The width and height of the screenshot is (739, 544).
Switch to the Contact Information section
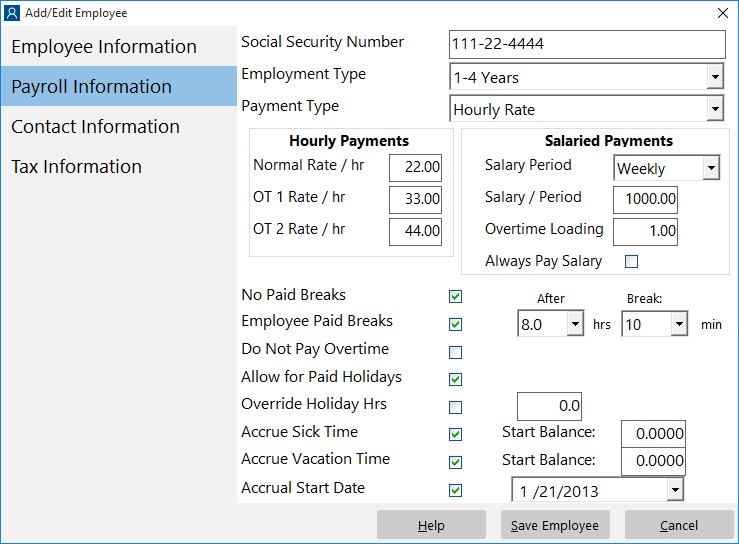point(118,126)
